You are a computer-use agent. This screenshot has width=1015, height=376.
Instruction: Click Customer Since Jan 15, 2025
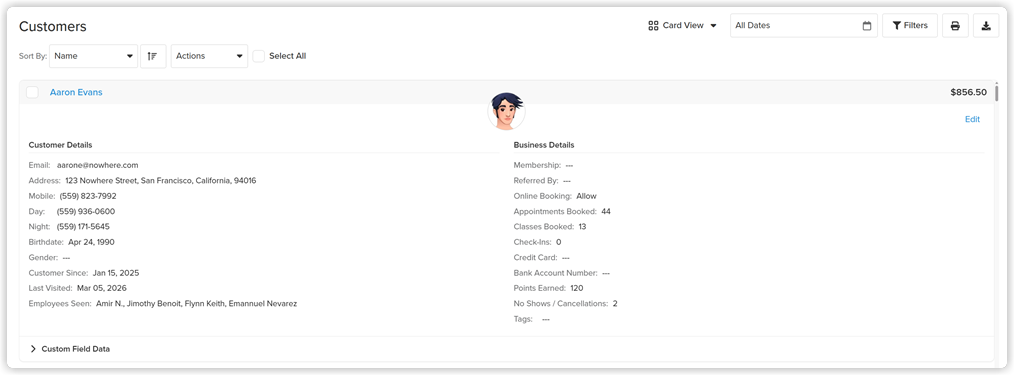tap(116, 273)
